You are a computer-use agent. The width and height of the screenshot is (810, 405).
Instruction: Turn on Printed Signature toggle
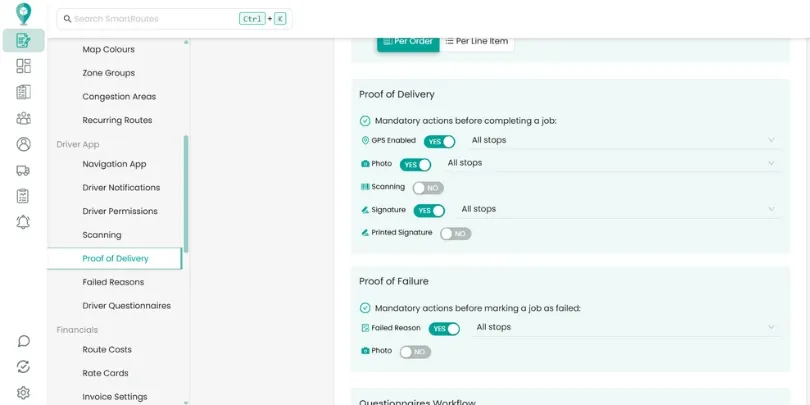[456, 234]
